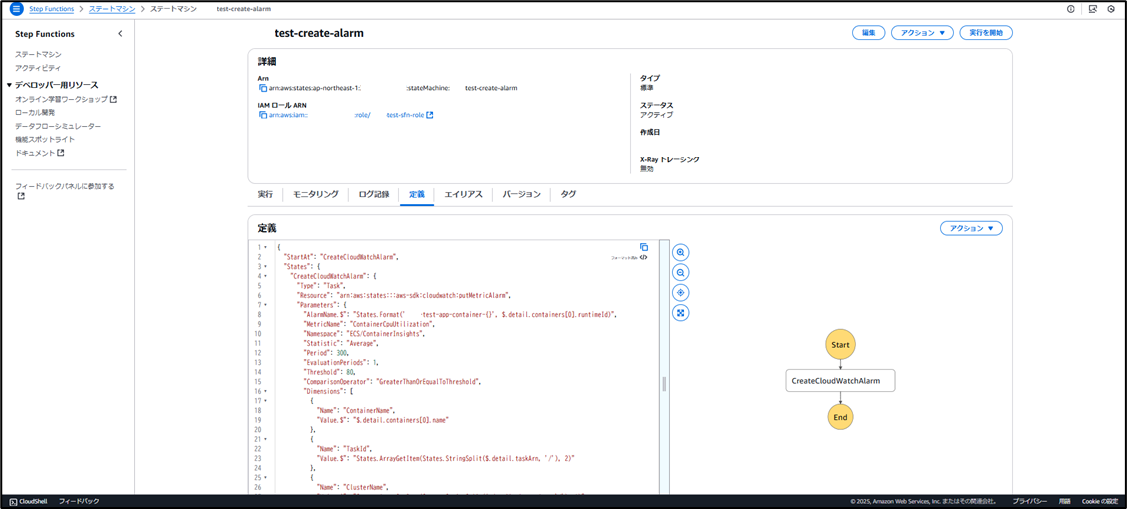Viewport: 1127px width, 509px height.
Task: Open the settings gear icon in top bar
Action: (1111, 9)
